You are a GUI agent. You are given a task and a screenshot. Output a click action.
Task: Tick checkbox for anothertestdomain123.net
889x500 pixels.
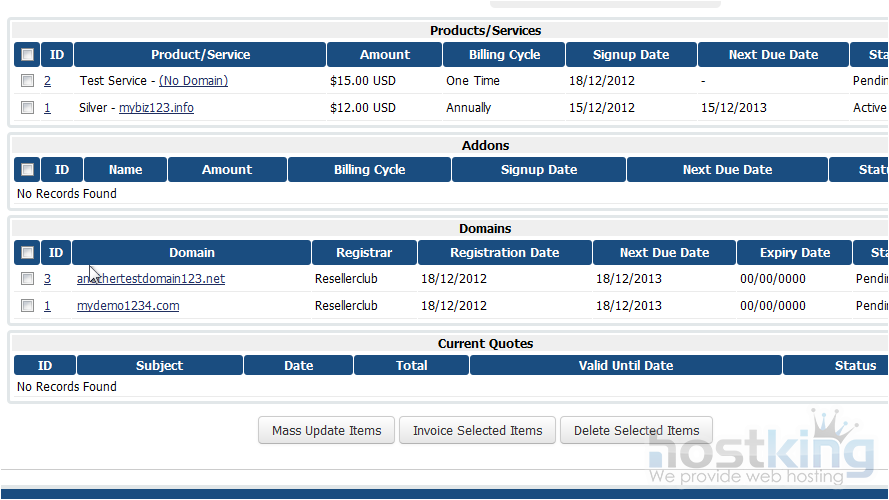(27, 279)
